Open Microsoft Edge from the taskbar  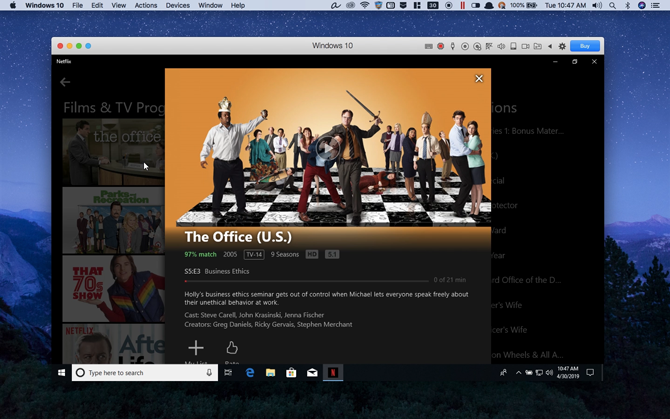tap(250, 372)
